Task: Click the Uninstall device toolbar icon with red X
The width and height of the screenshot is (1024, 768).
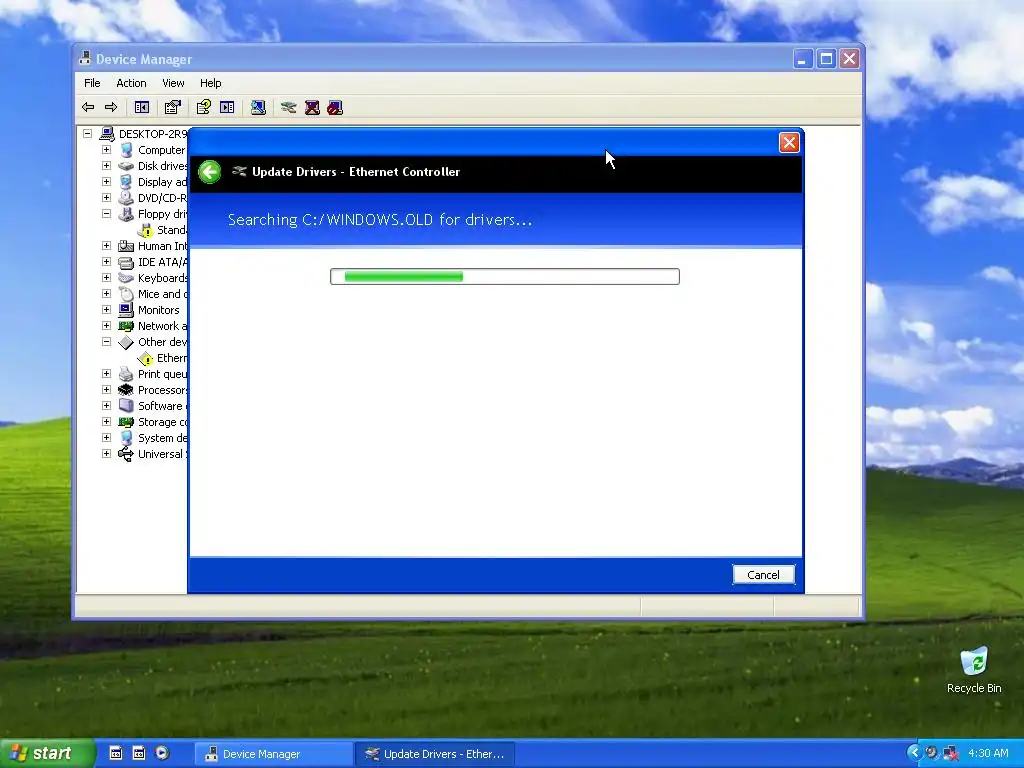Action: [x=312, y=107]
